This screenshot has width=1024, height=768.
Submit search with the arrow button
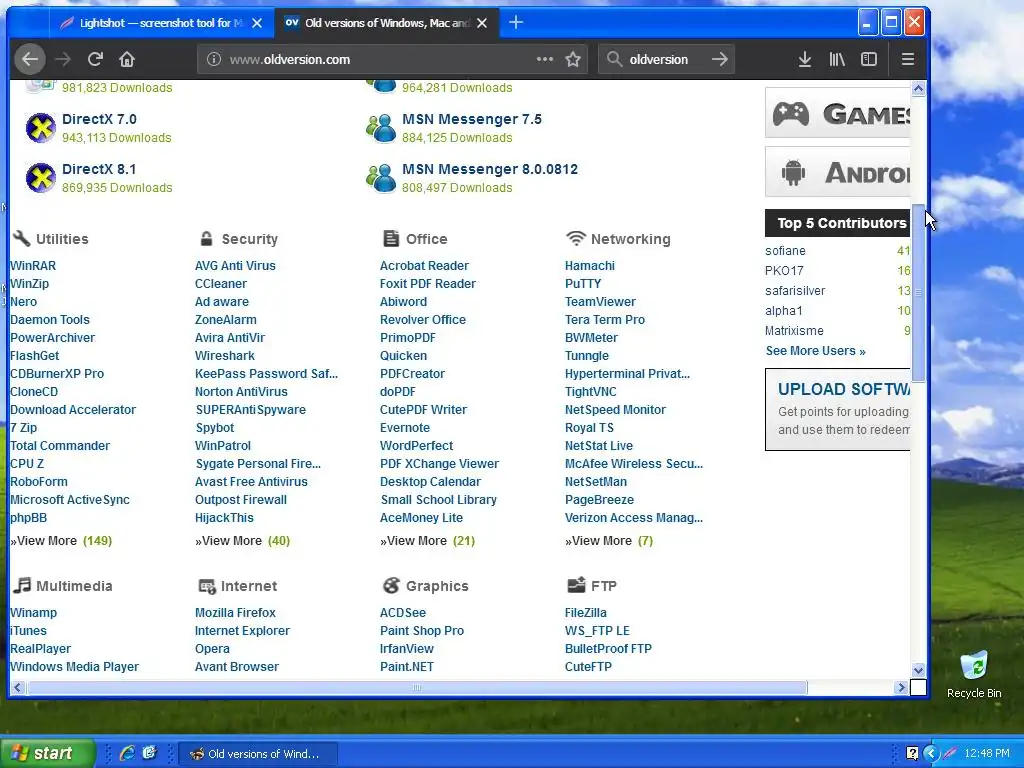pyautogui.click(x=720, y=59)
